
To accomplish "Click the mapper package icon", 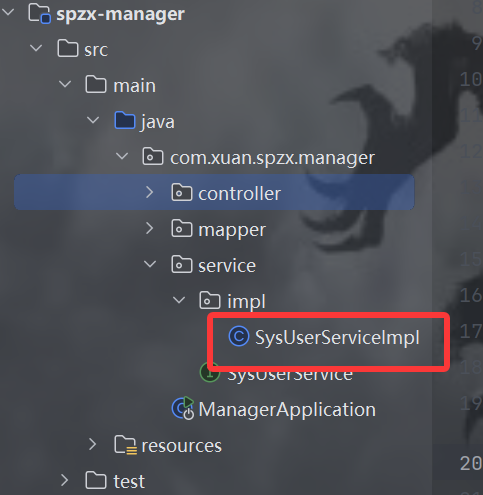I will click(182, 228).
